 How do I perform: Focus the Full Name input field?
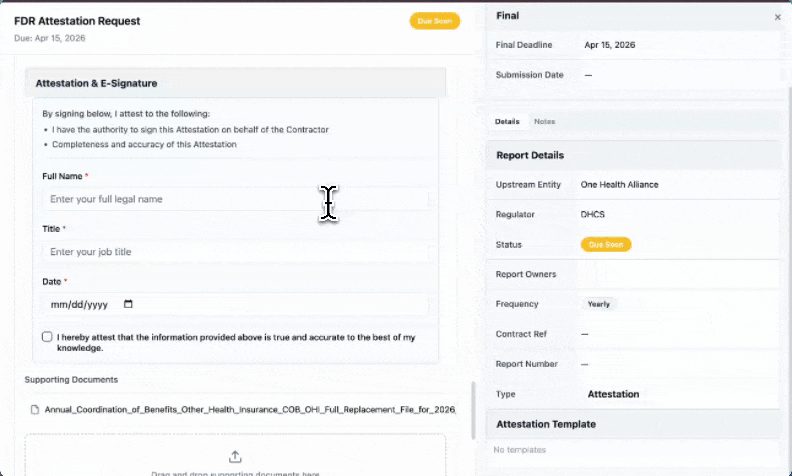(235, 199)
